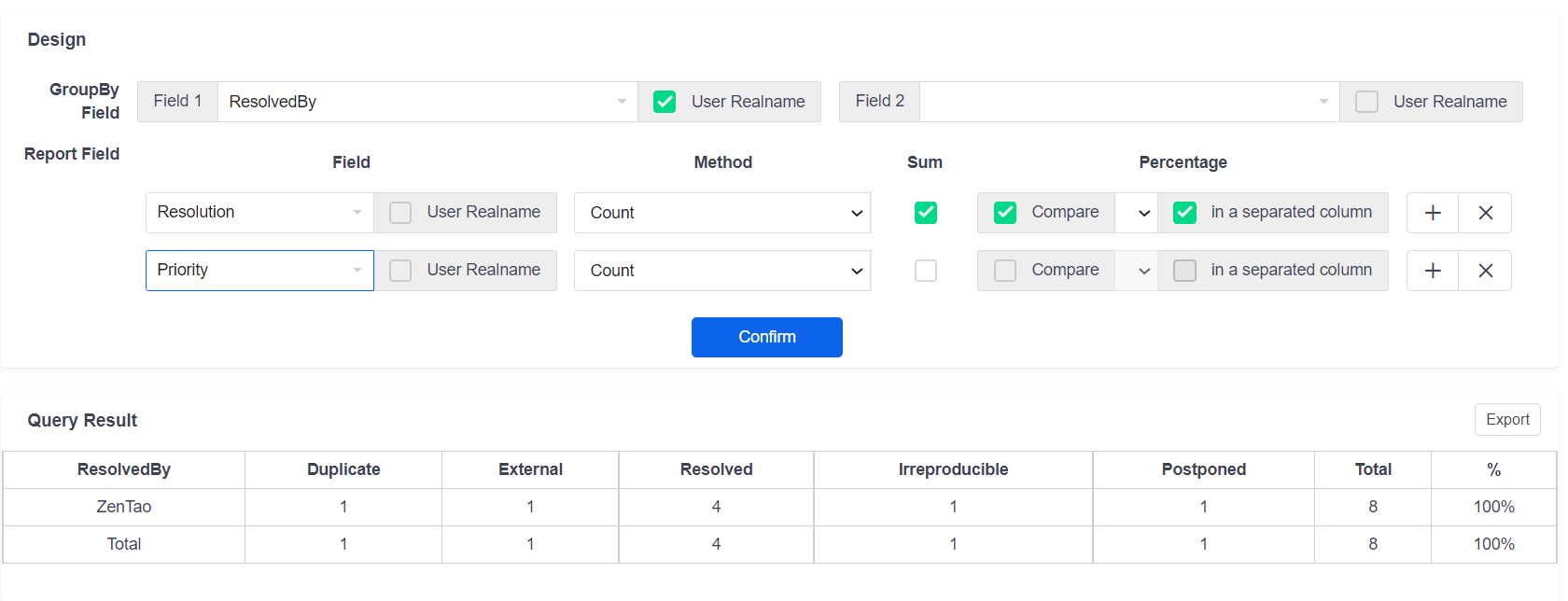Check Sum checkbox for Priority row

925,271
